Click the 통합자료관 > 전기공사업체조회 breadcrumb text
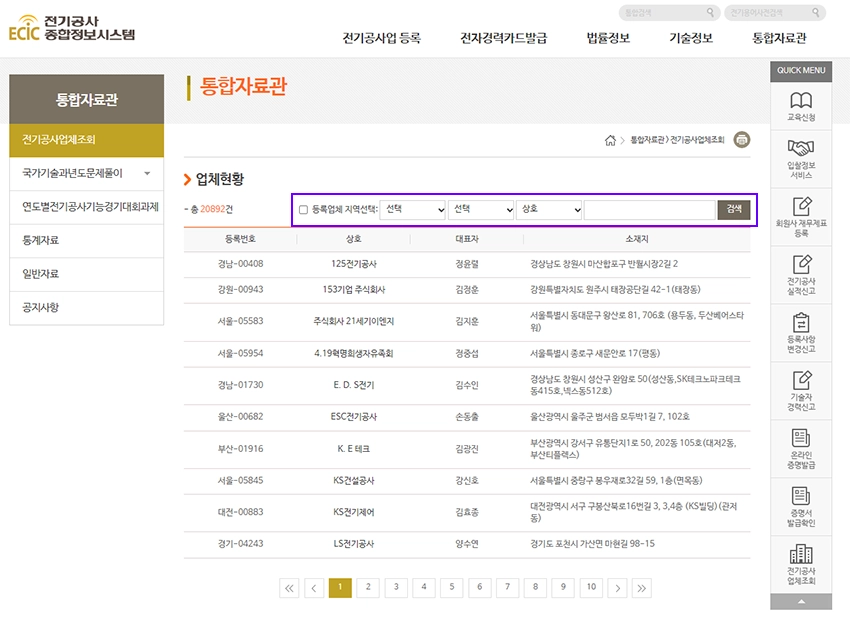The width and height of the screenshot is (850, 623). (677, 140)
